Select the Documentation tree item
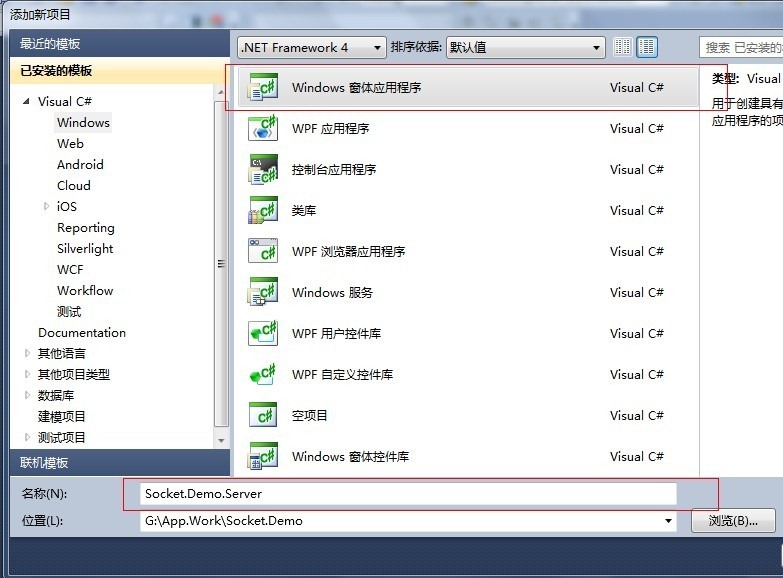Image resolution: width=783 pixels, height=578 pixels. coord(82,333)
